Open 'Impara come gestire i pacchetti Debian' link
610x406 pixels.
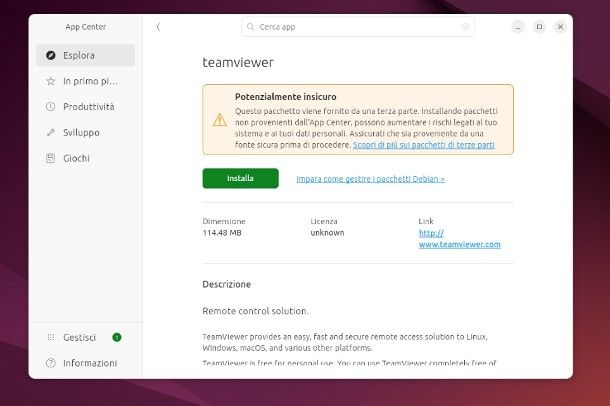pyautogui.click(x=370, y=179)
